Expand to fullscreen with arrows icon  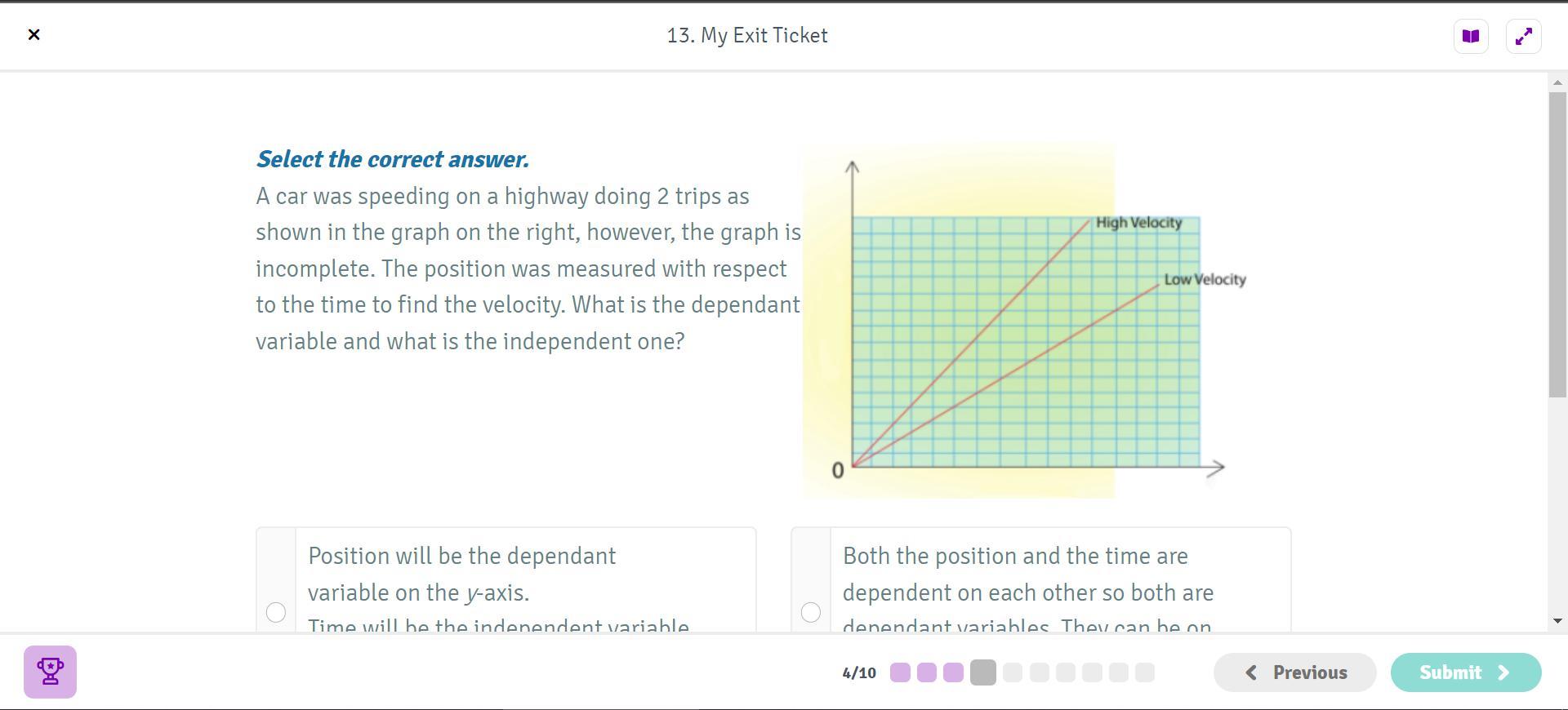[x=1523, y=37]
